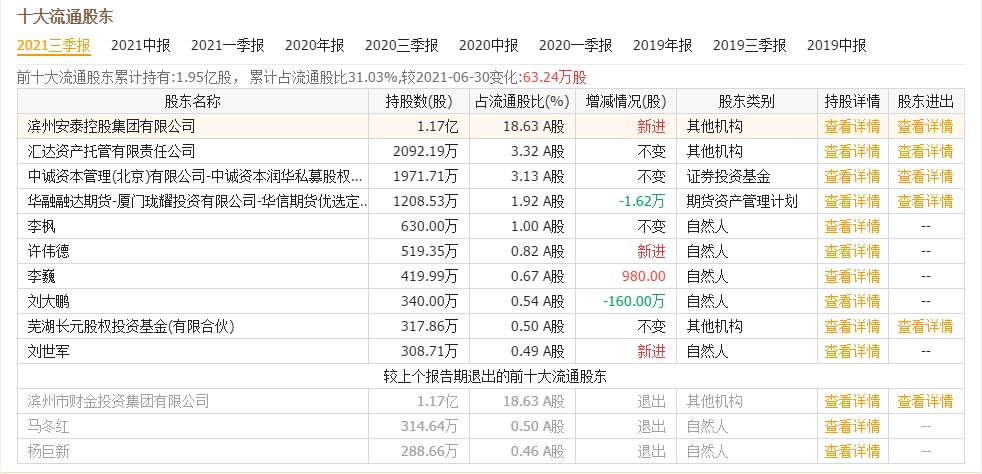Click exited shareholder name 马冬红
Screen dimensions: 982x474
coord(48,426)
